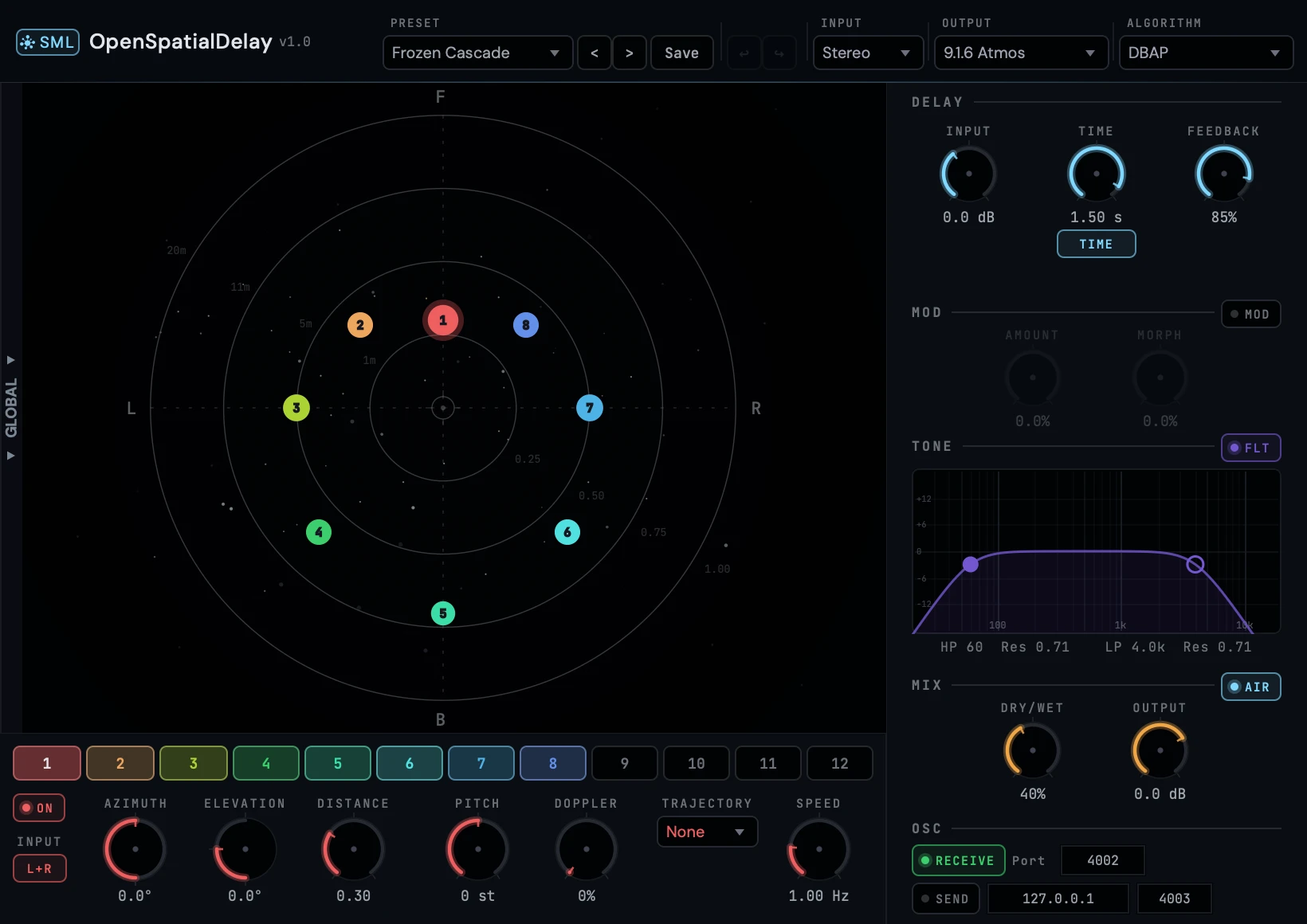This screenshot has height=924, width=1307.
Task: Select cyan source node 6 in the field
Action: pyautogui.click(x=567, y=532)
